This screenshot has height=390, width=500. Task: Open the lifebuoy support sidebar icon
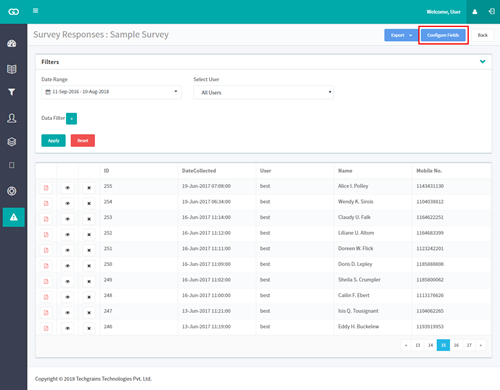click(12, 191)
